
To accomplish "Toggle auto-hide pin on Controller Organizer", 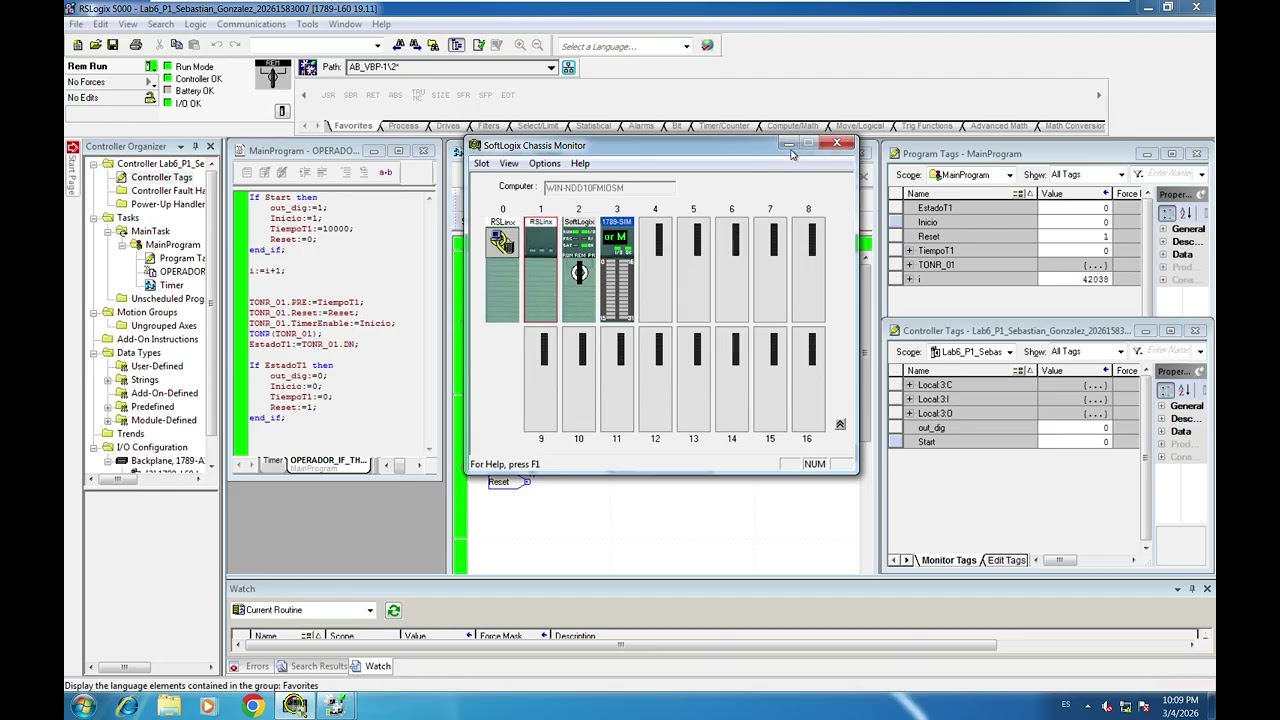I will [x=195, y=147].
